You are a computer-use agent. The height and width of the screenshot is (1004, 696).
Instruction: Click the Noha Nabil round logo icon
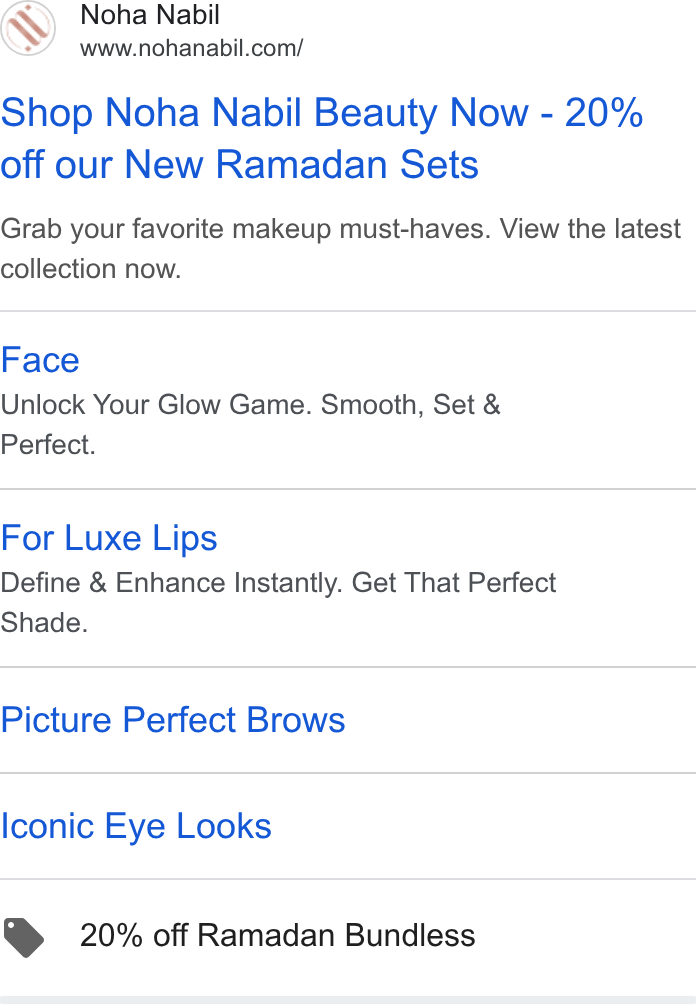28,28
